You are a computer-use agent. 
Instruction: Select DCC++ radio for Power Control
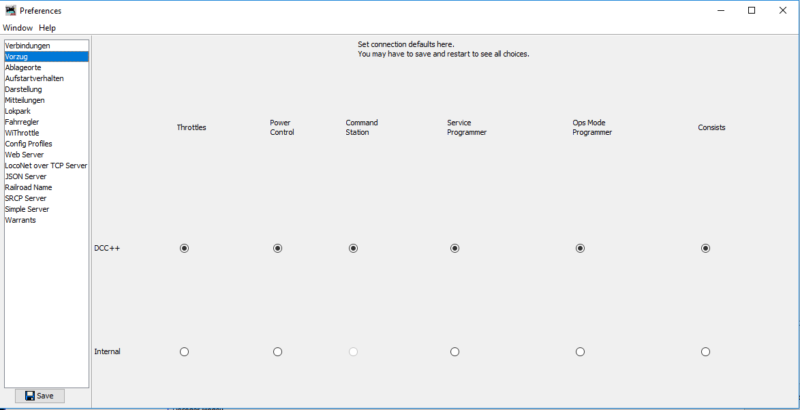[x=278, y=248]
